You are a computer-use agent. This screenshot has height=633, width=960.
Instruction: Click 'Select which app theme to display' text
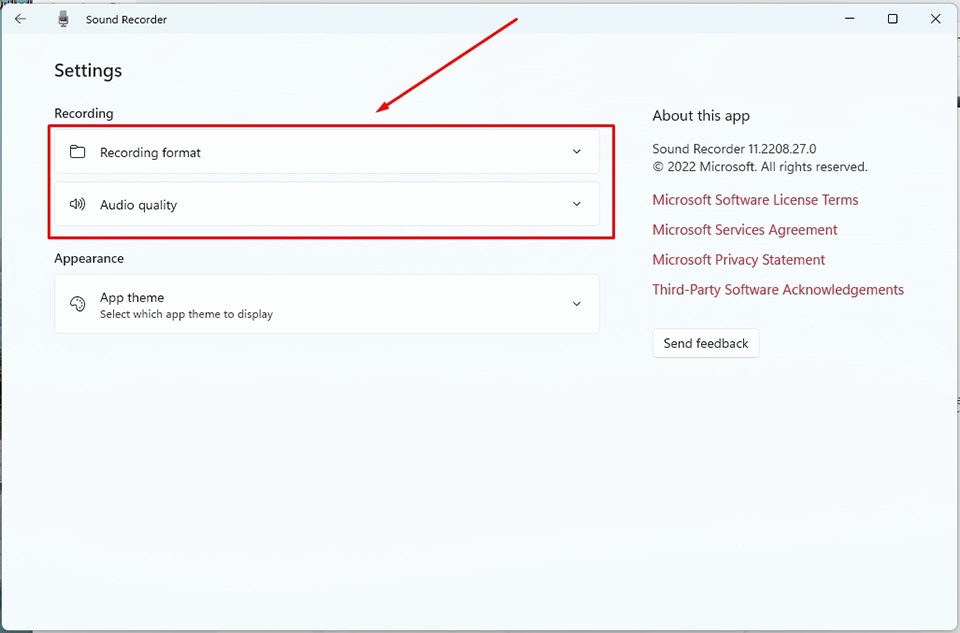click(186, 314)
